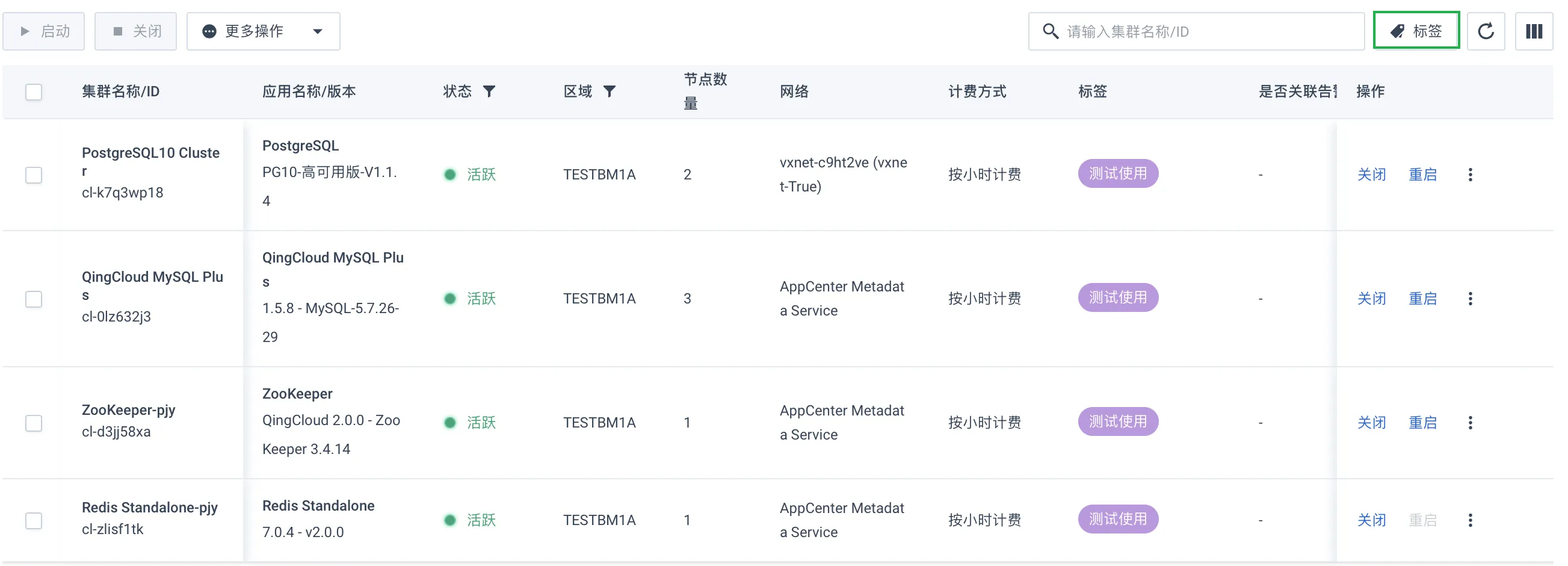Check the Redis Standalone-pjy row checkbox
Viewport: 1568px width, 566px height.
click(34, 520)
